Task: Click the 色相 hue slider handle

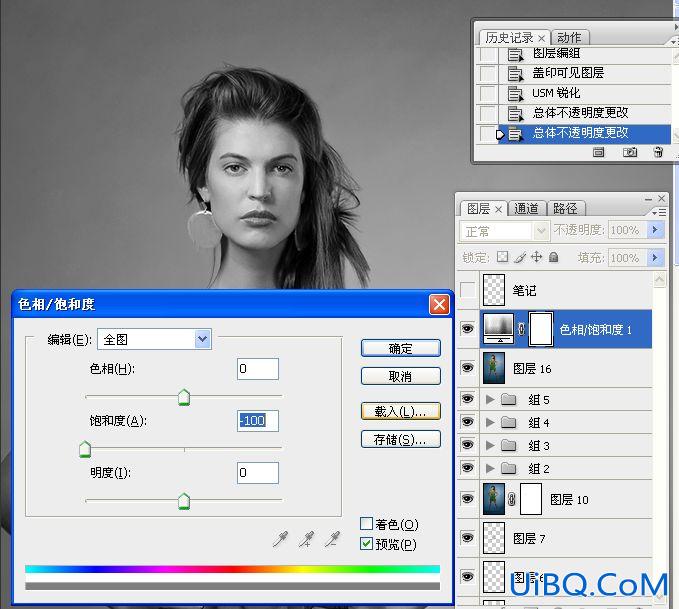Action: pyautogui.click(x=184, y=397)
